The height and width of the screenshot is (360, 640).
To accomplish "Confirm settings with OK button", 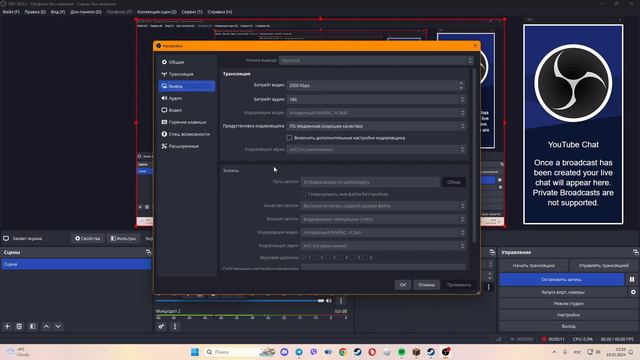I will coord(403,285).
